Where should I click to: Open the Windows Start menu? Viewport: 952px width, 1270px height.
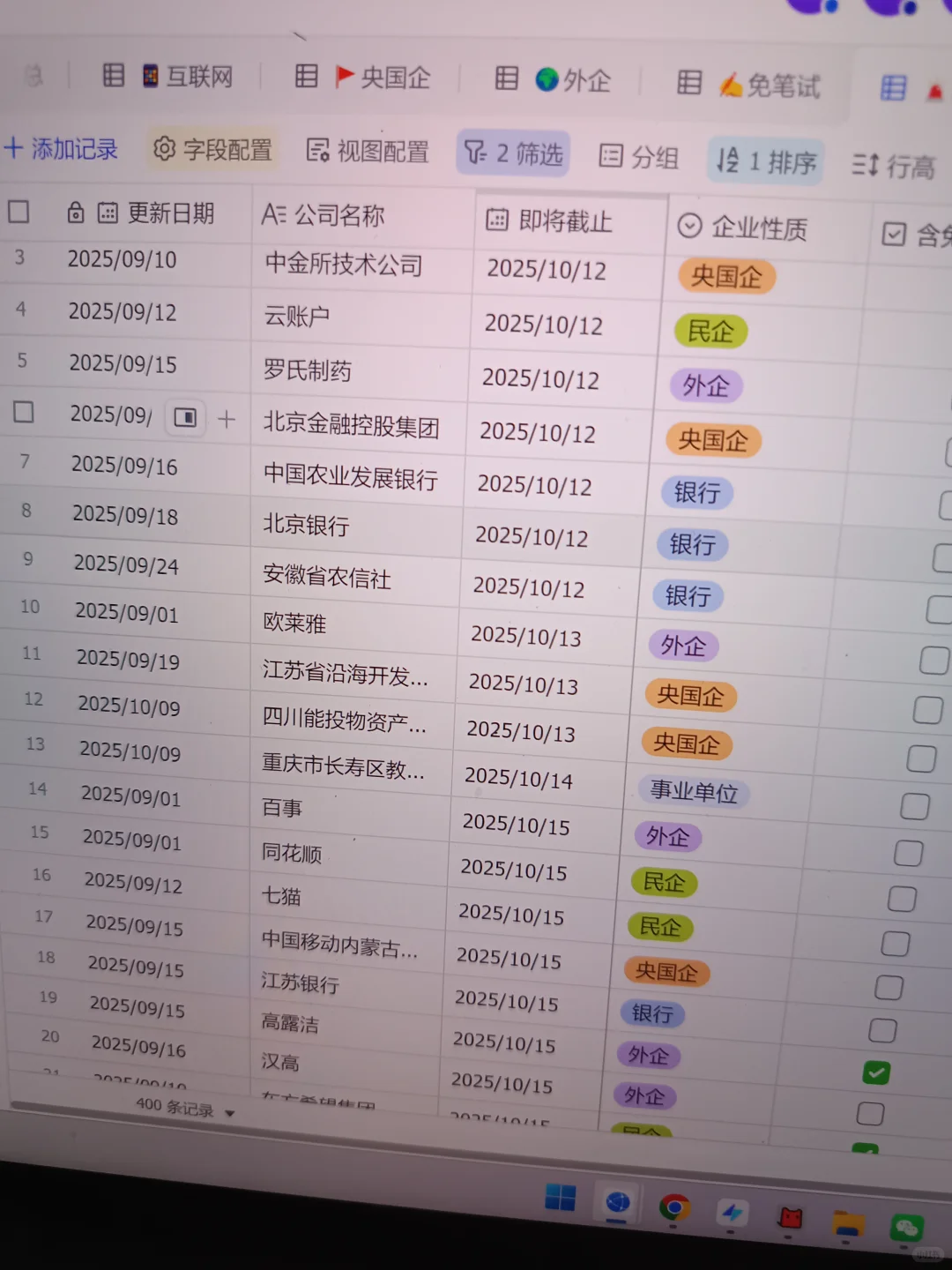coord(560,1198)
